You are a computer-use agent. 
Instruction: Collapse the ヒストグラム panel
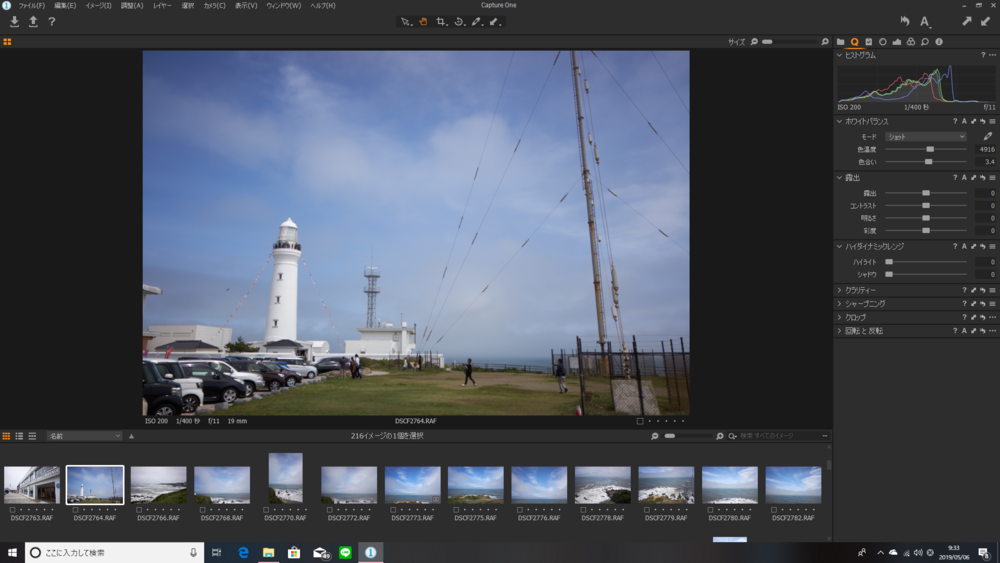pos(839,55)
